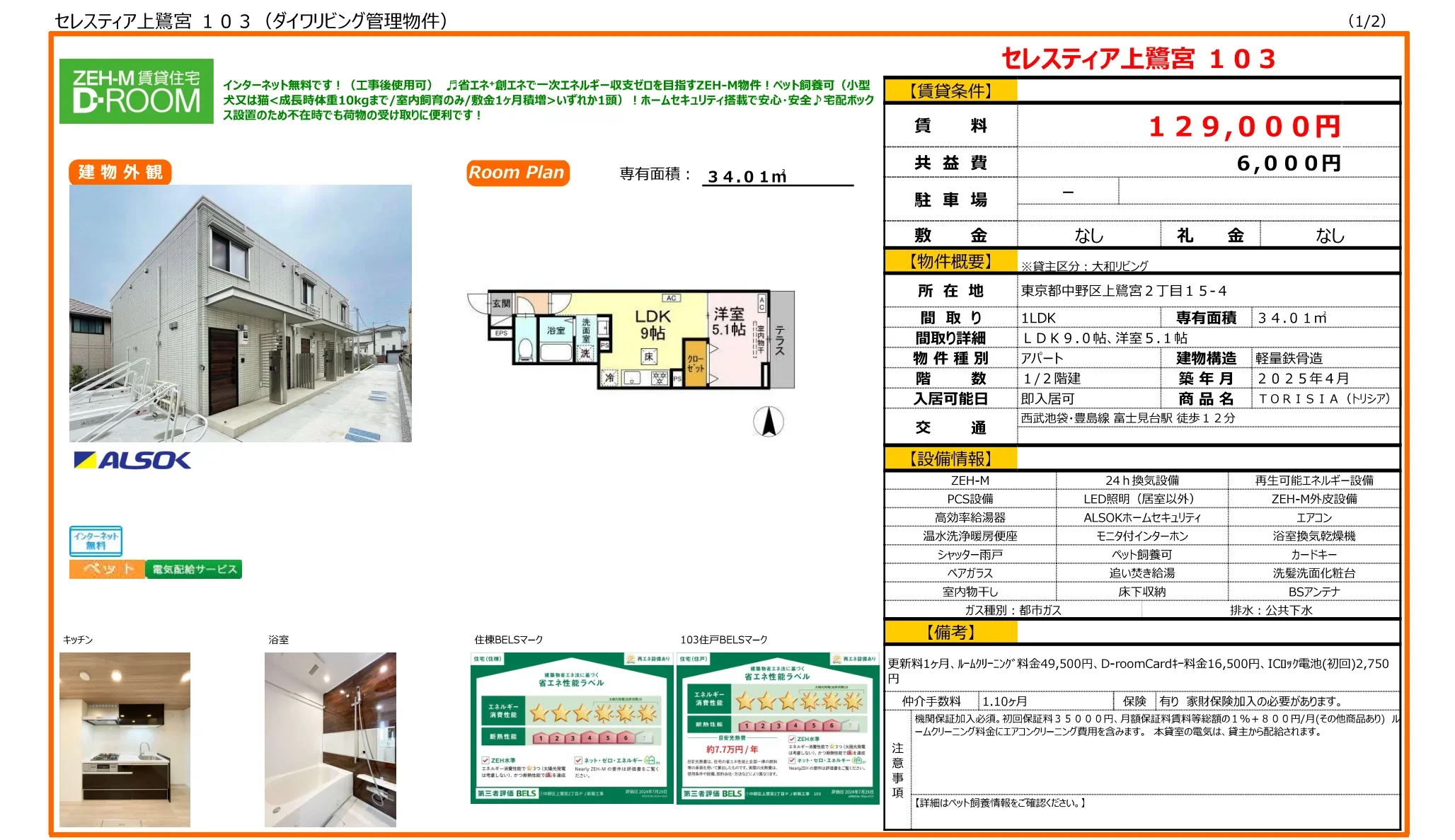Click the ZEH水準 checkbox in building BELS label
This screenshot has height=840, width=1455.
point(485,761)
